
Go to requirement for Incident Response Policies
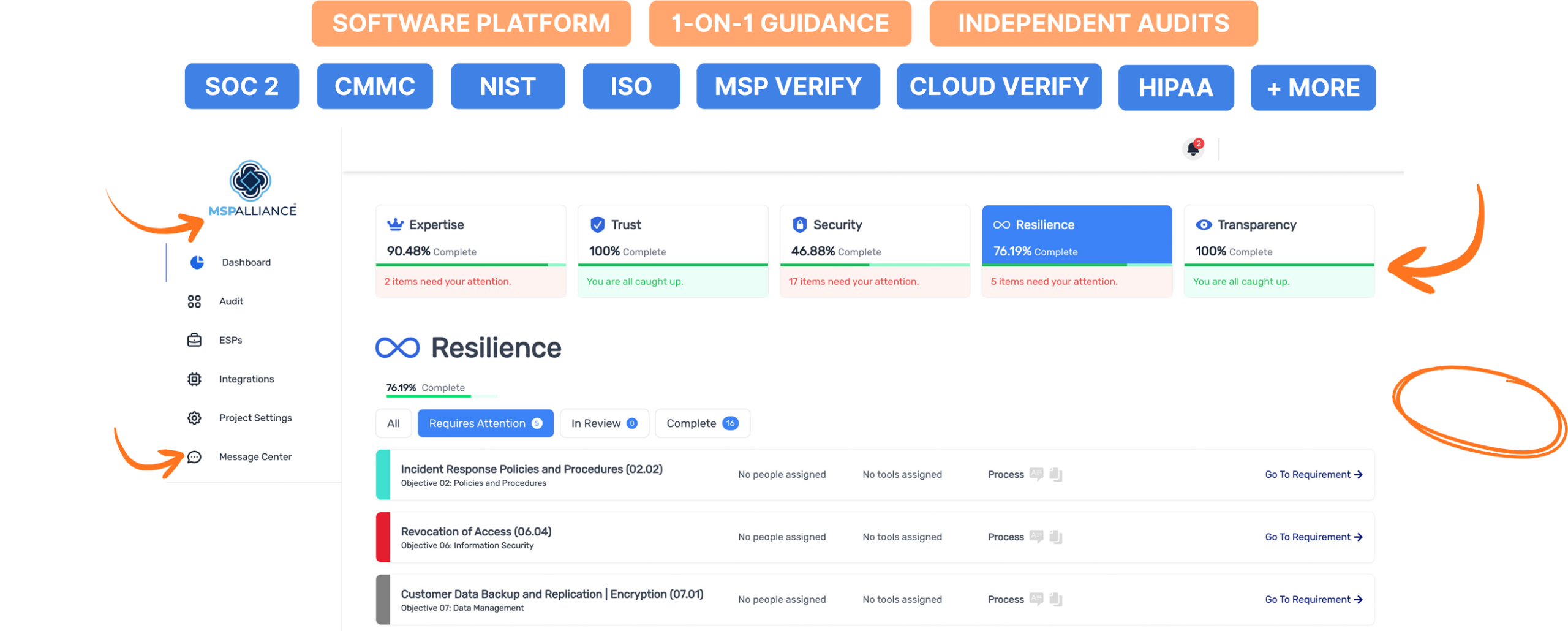(1313, 475)
